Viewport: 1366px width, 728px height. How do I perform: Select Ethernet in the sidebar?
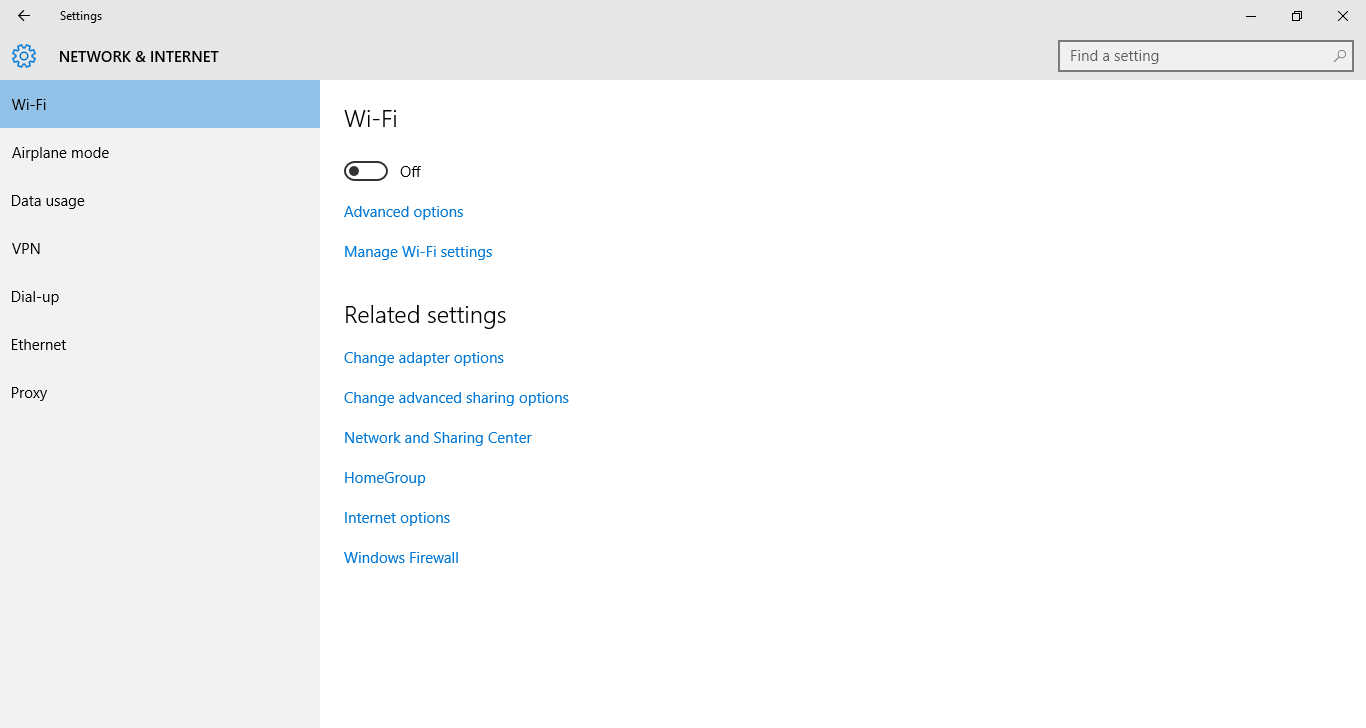coord(160,344)
